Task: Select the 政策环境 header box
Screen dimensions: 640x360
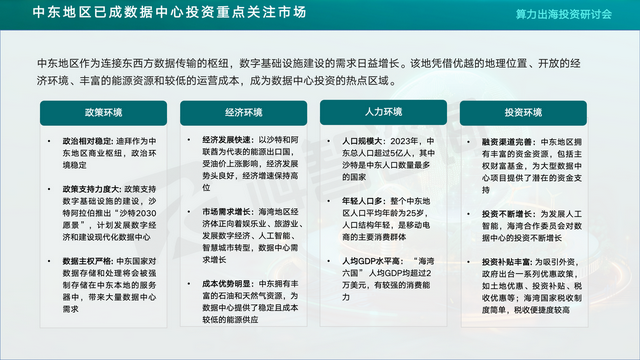Action: point(103,113)
